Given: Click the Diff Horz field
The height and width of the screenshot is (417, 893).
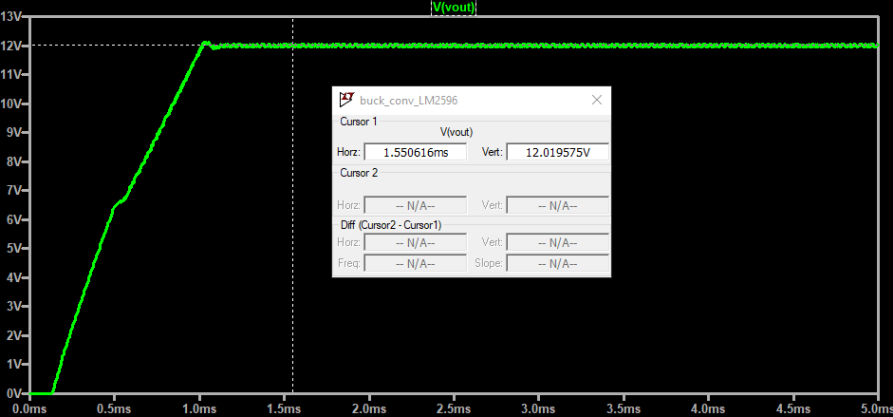Looking at the screenshot, I should (x=415, y=243).
